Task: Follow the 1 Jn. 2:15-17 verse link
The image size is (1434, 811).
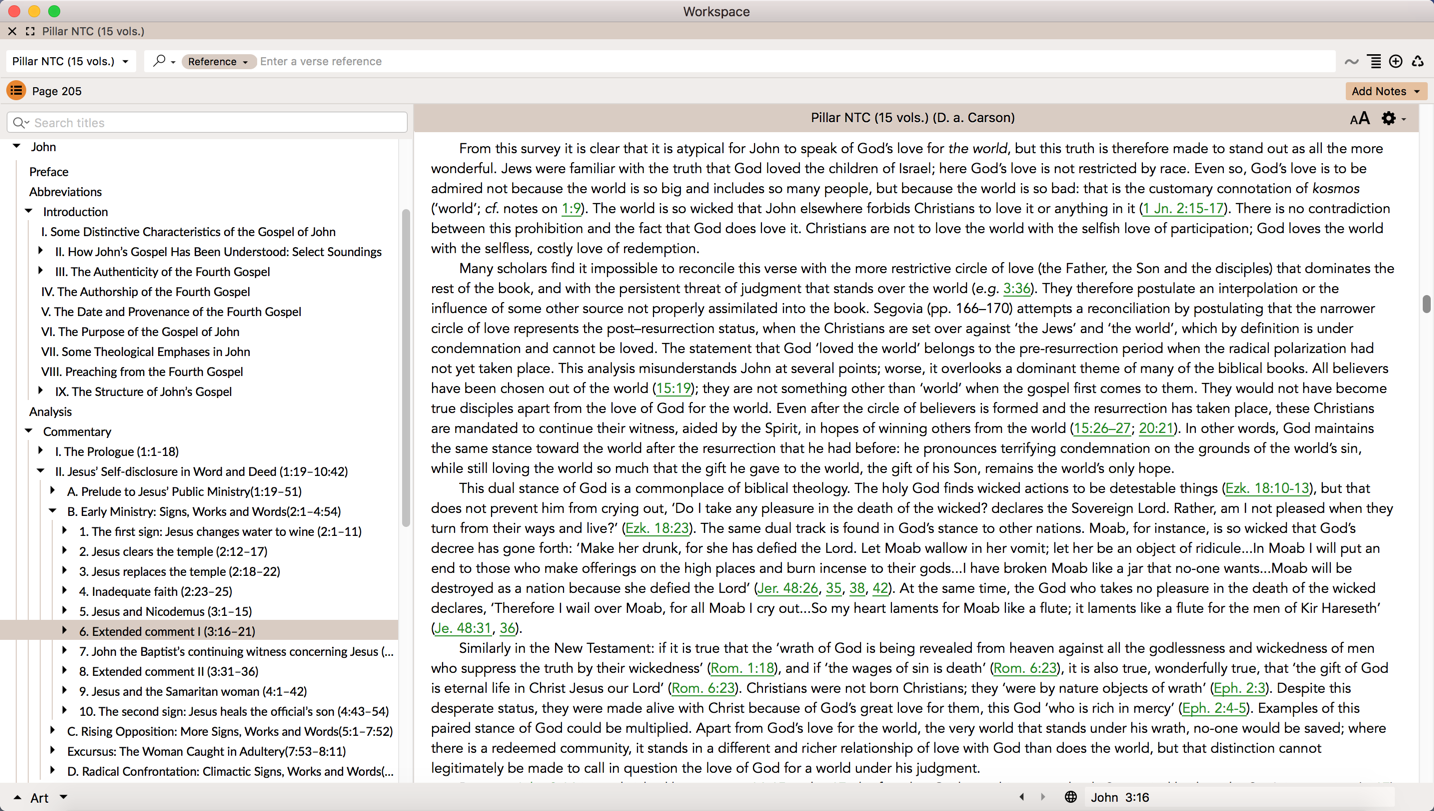Action: click(1183, 209)
